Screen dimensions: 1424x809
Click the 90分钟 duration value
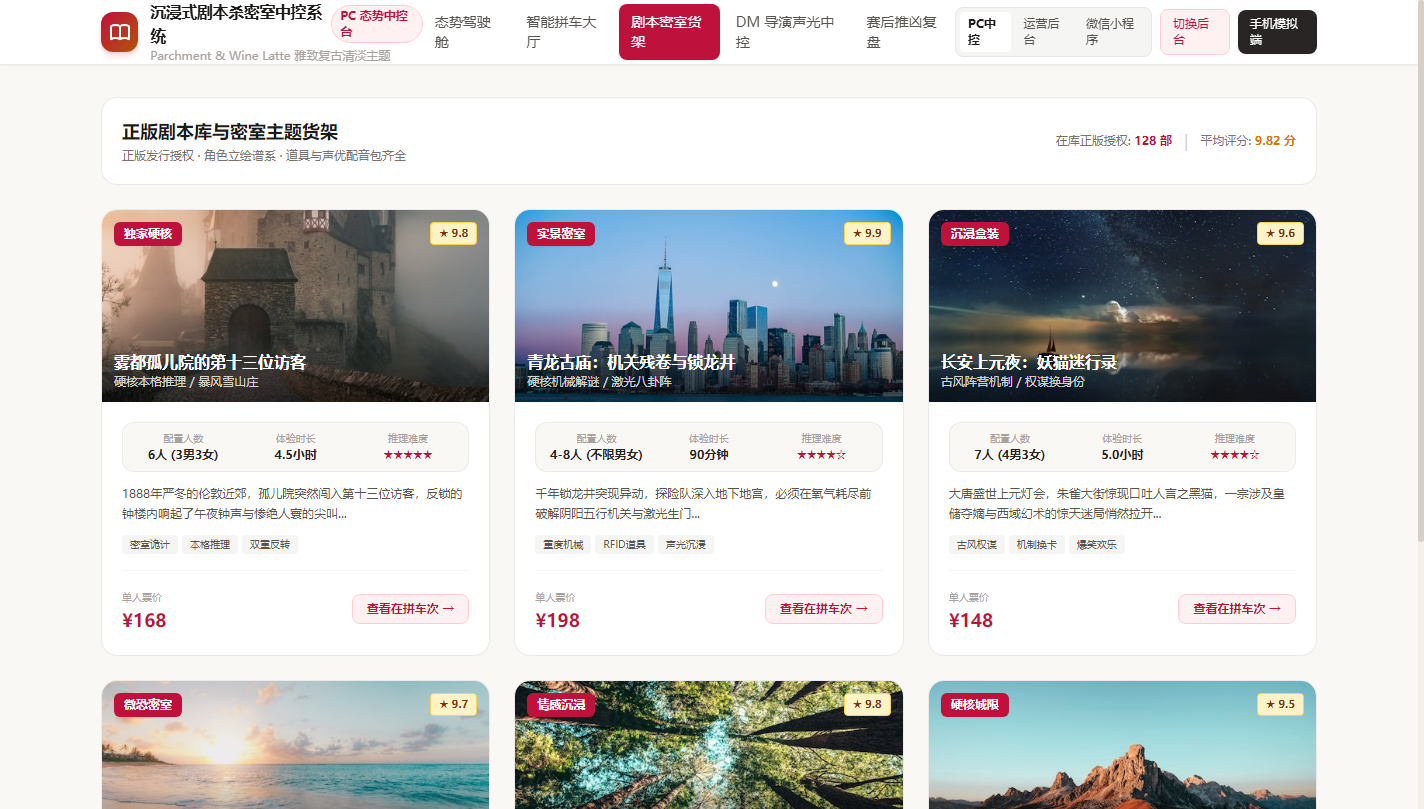pos(709,455)
